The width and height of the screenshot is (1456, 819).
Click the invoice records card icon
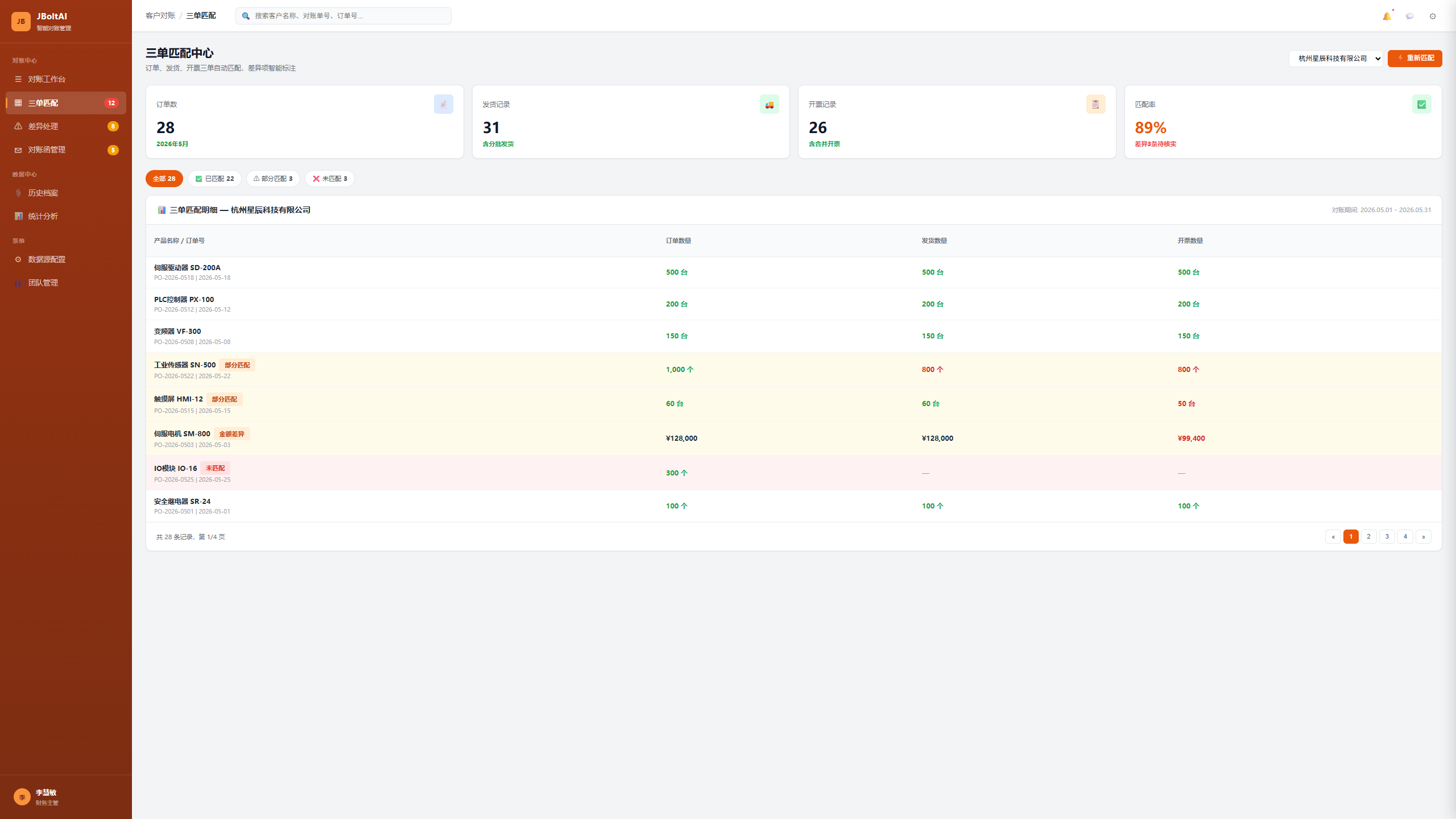pos(1095,104)
